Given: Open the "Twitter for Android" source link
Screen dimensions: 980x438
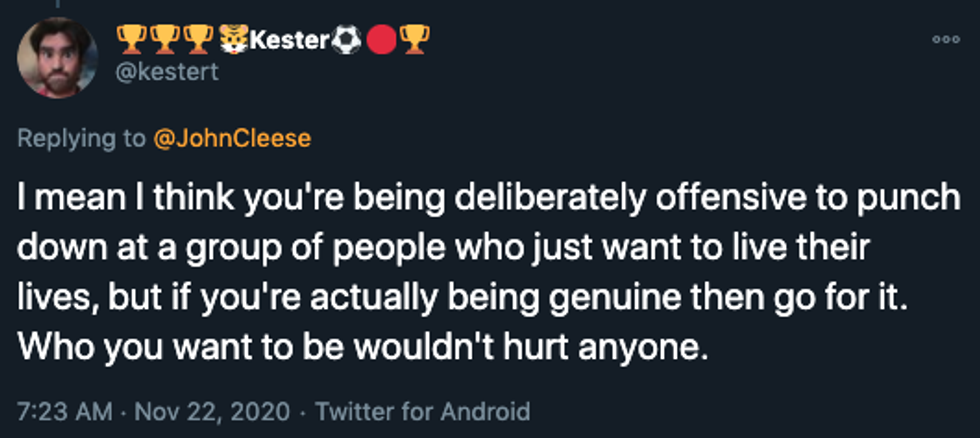Looking at the screenshot, I should click(422, 410).
